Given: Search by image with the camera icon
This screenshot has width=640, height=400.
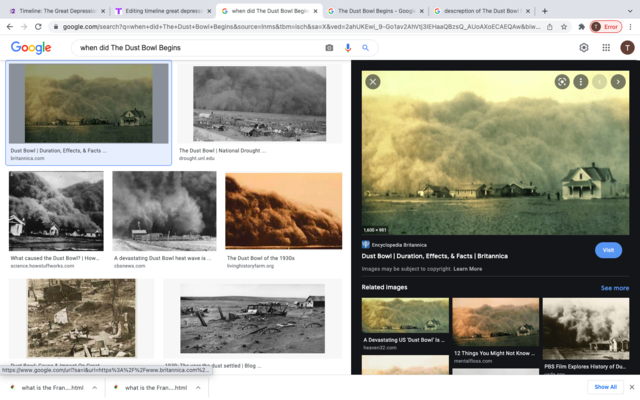Looking at the screenshot, I should point(329,48).
